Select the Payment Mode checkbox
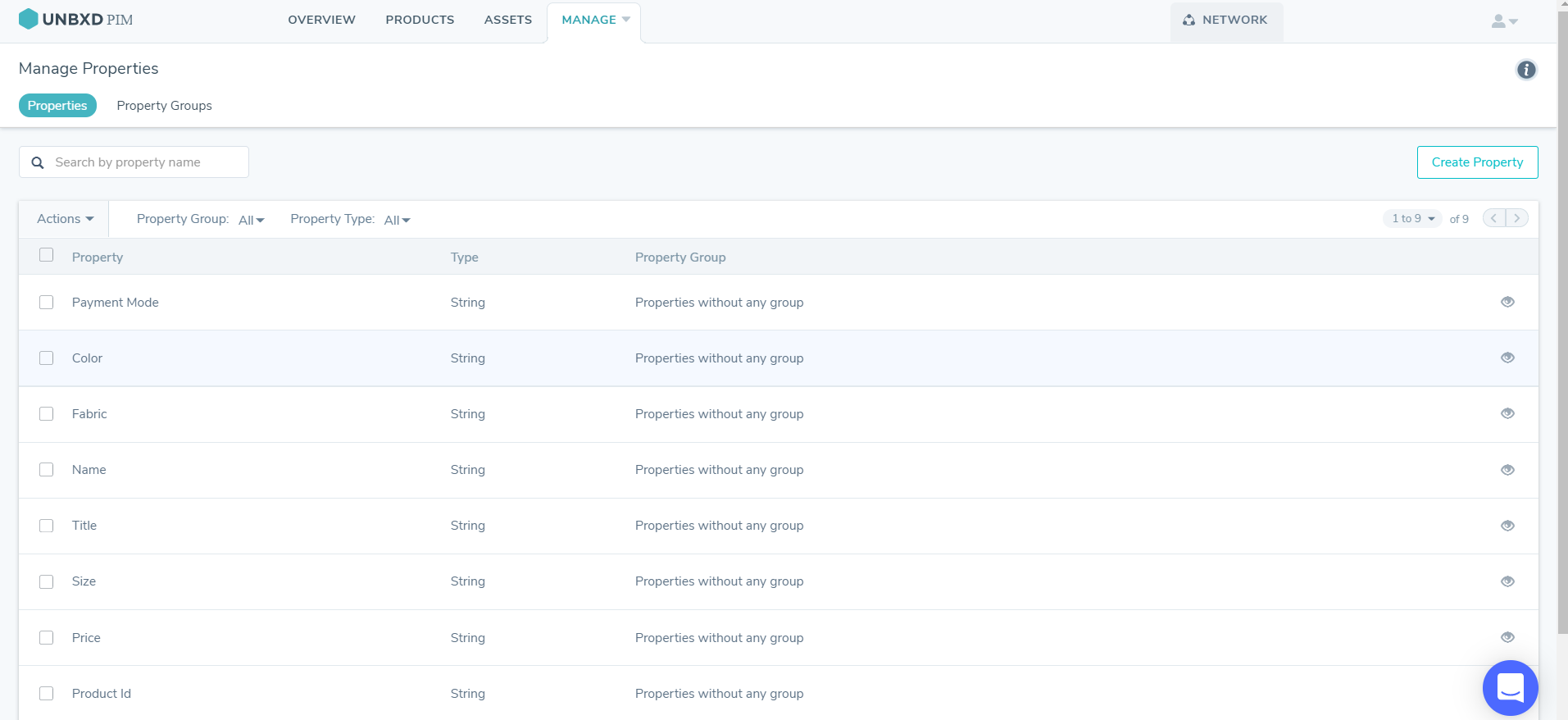1568x720 pixels. (47, 303)
